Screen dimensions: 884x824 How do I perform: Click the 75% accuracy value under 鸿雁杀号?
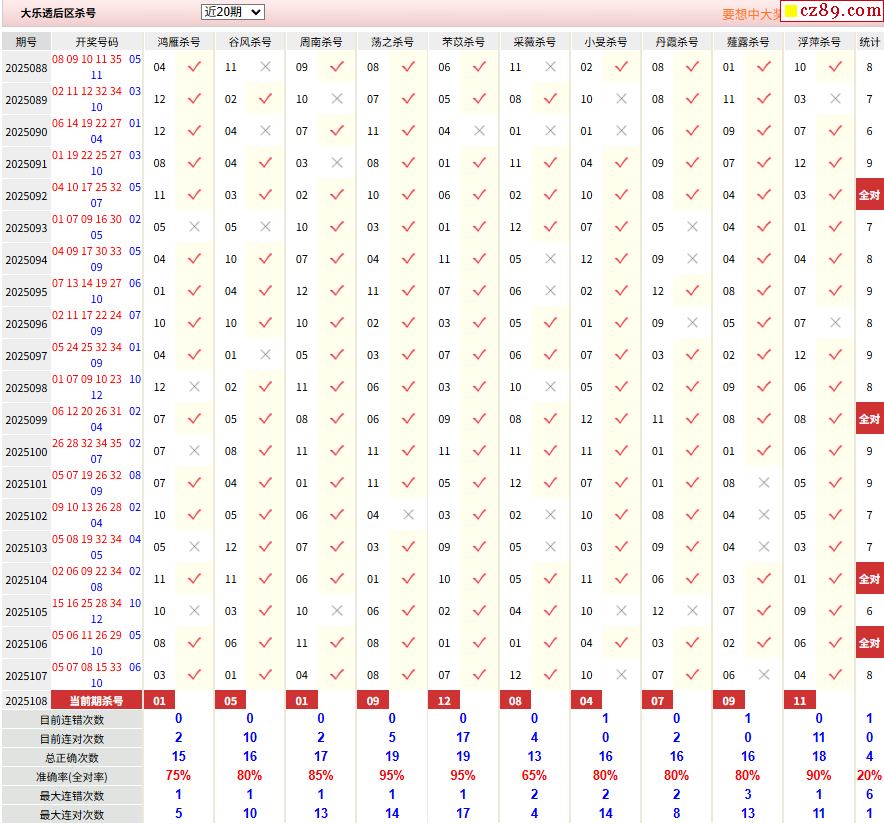click(x=178, y=776)
